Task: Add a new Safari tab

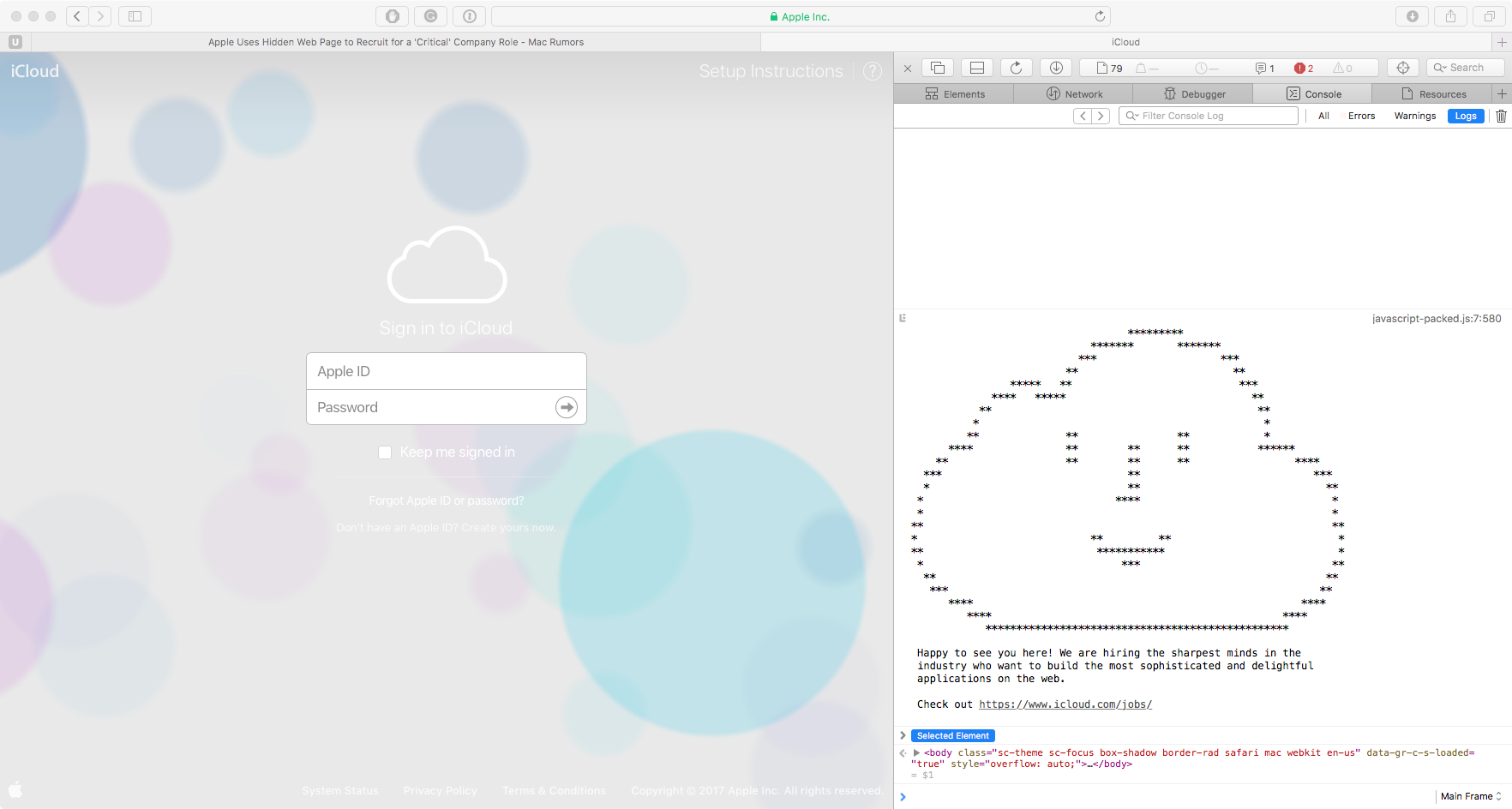Action: [x=1501, y=42]
